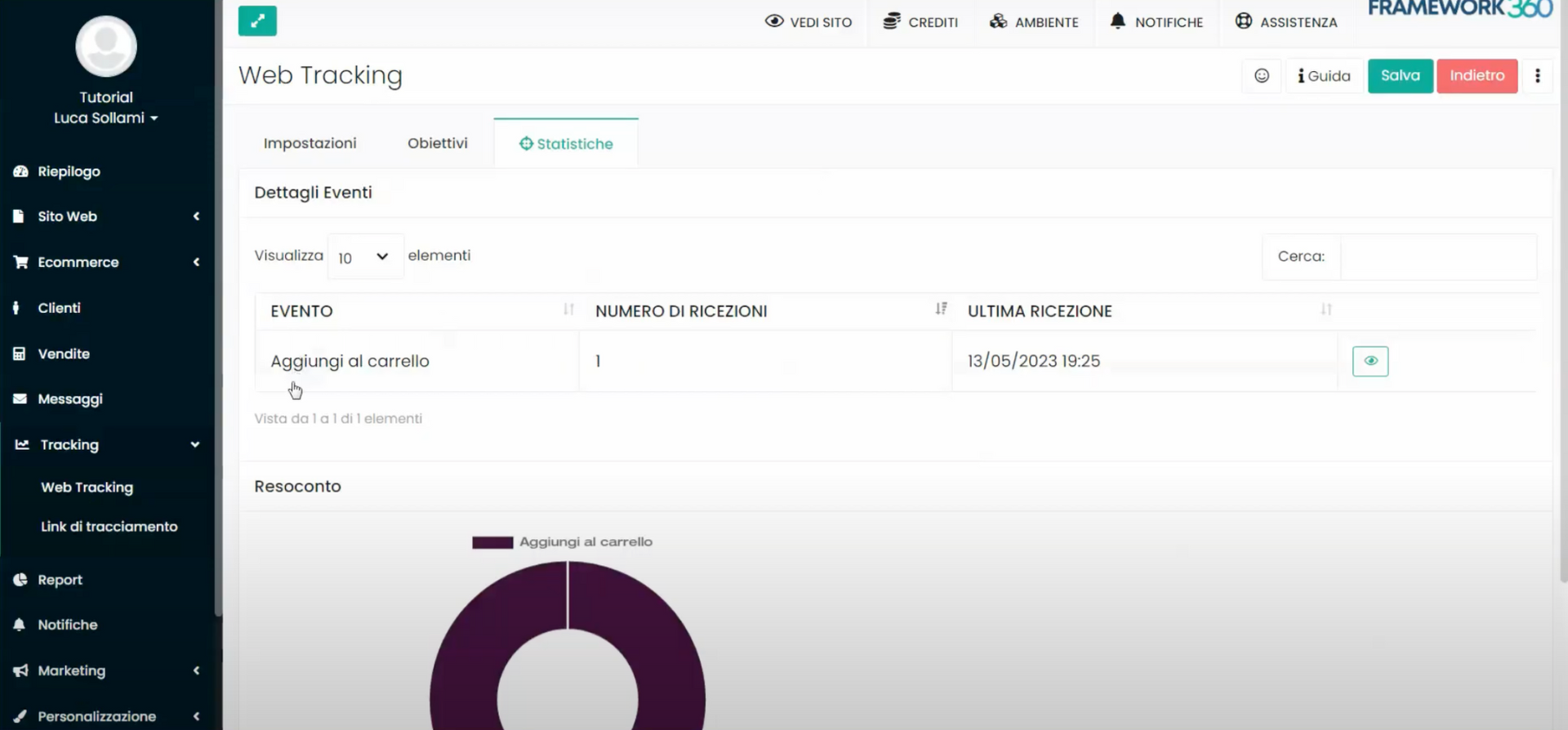Open the three-dot more options menu
This screenshot has width=1568, height=730.
[1538, 76]
